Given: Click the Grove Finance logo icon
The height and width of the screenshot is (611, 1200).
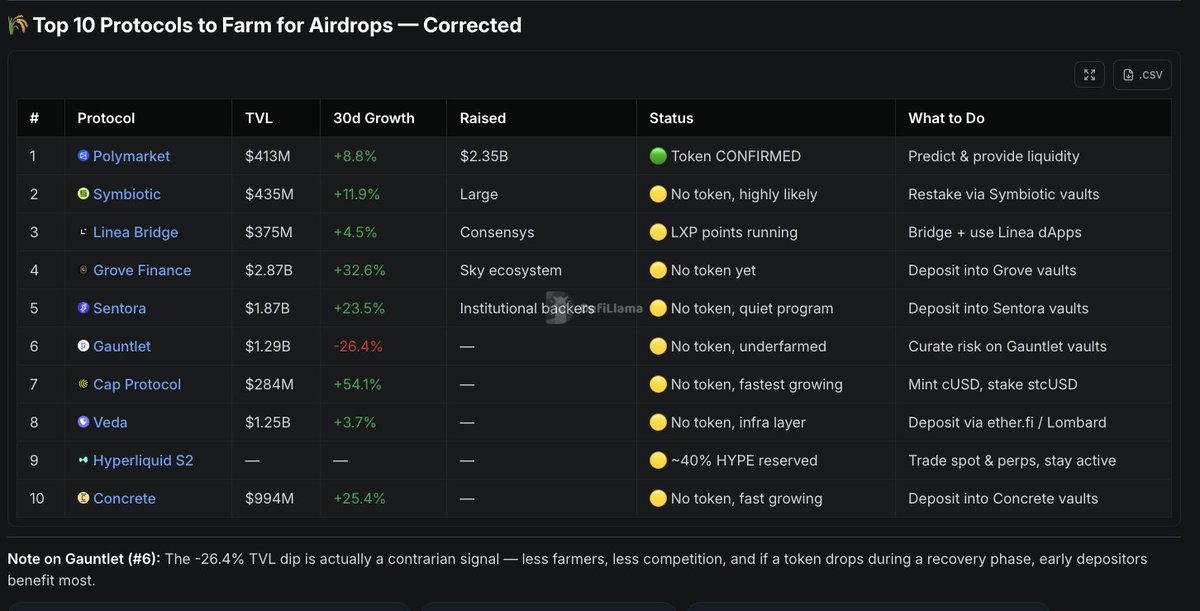Looking at the screenshot, I should pos(84,270).
